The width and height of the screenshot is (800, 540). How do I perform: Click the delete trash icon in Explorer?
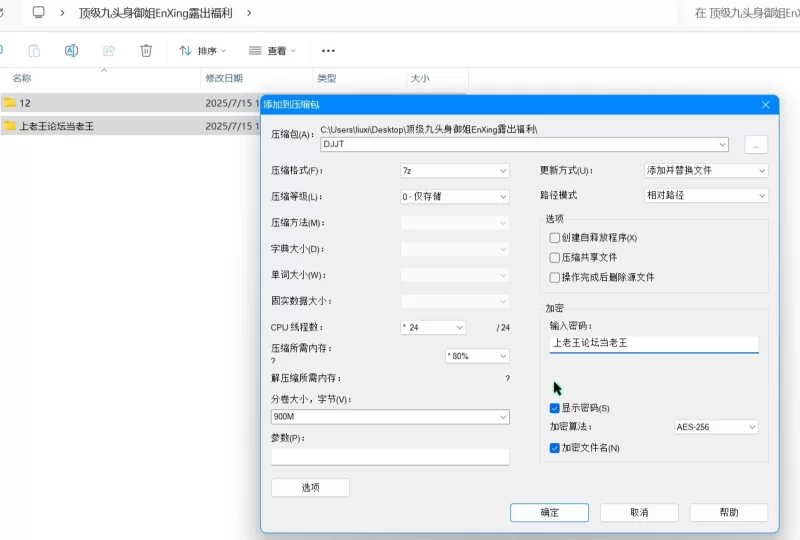pyautogui.click(x=146, y=51)
